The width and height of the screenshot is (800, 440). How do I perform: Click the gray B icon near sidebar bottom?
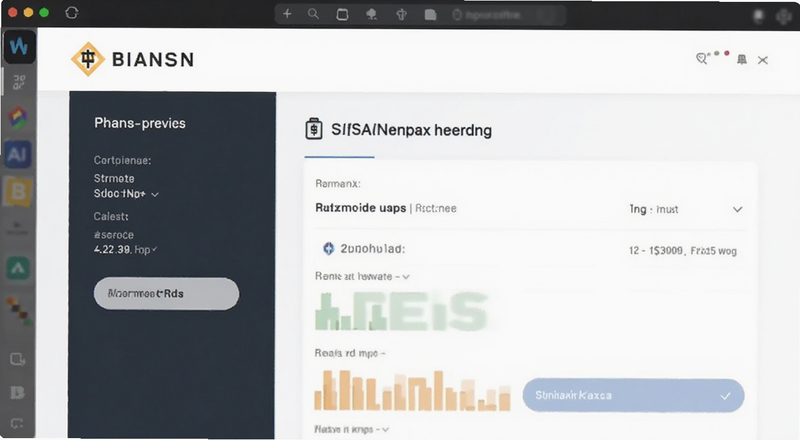coord(17,392)
